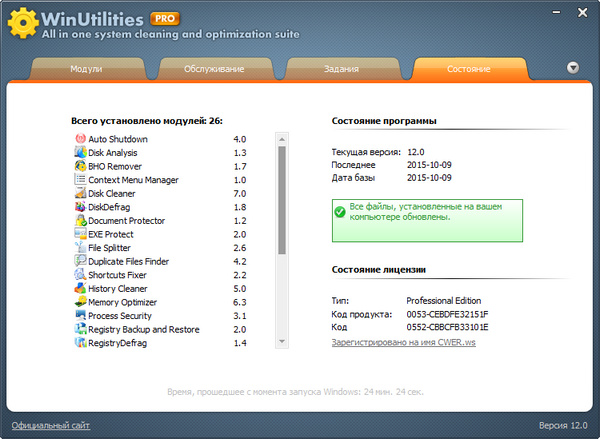600x439 pixels.
Task: Switch to the Модули tab
Action: [86, 70]
